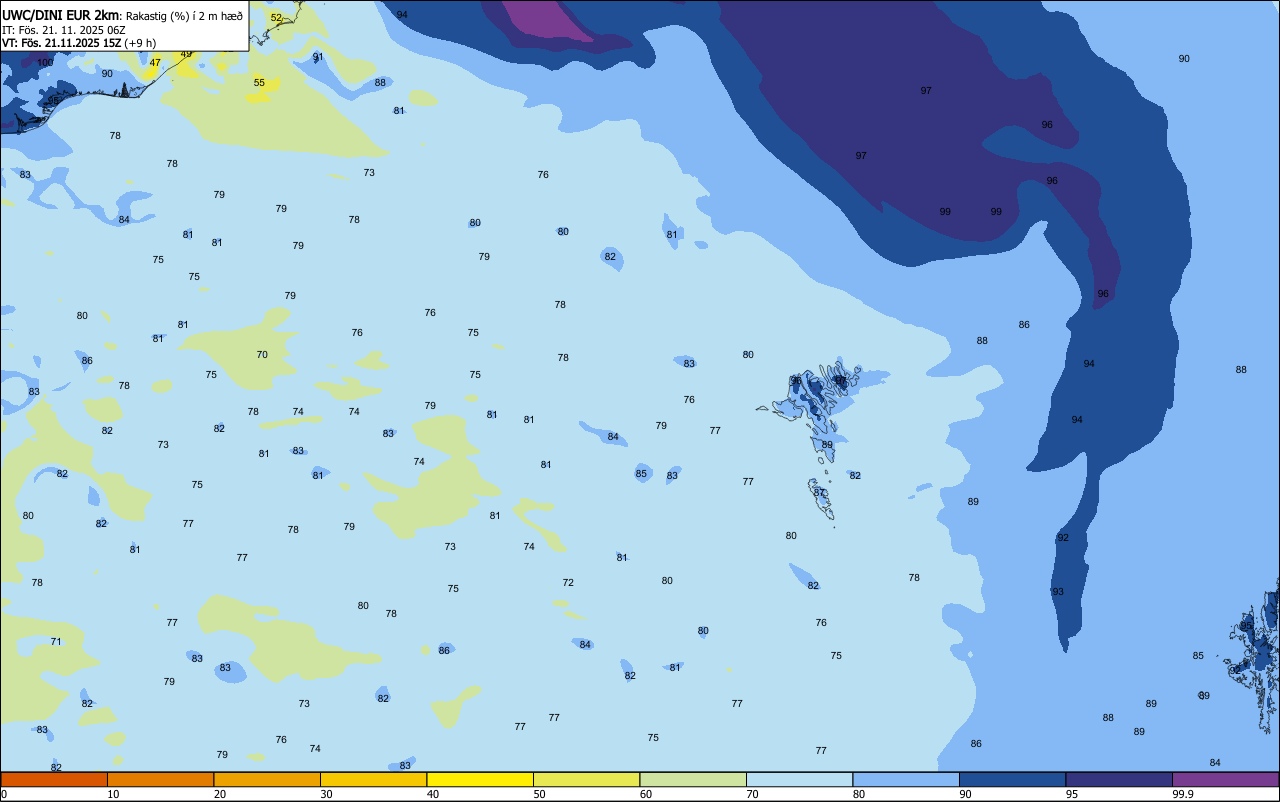Click the '99.9' legend tick label
Screen dimensions: 1280x802
1183,794
